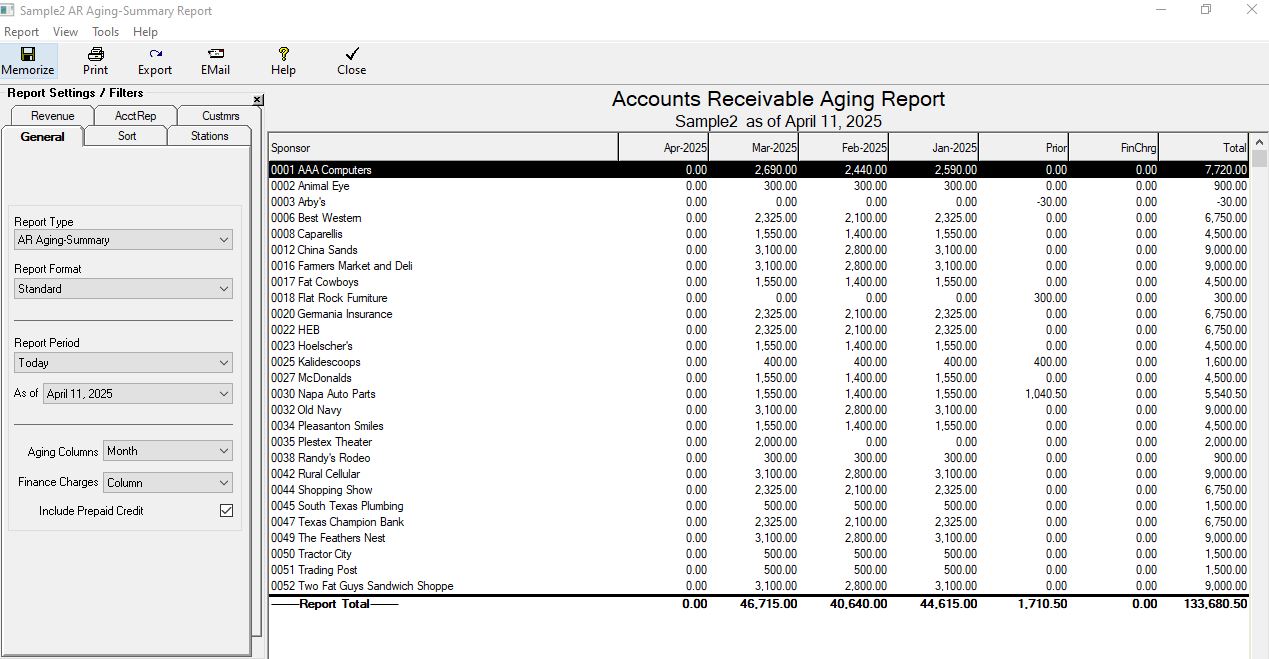This screenshot has height=659, width=1269.
Task: Uncheck Include Prepaid Credit checkbox
Action: point(226,511)
